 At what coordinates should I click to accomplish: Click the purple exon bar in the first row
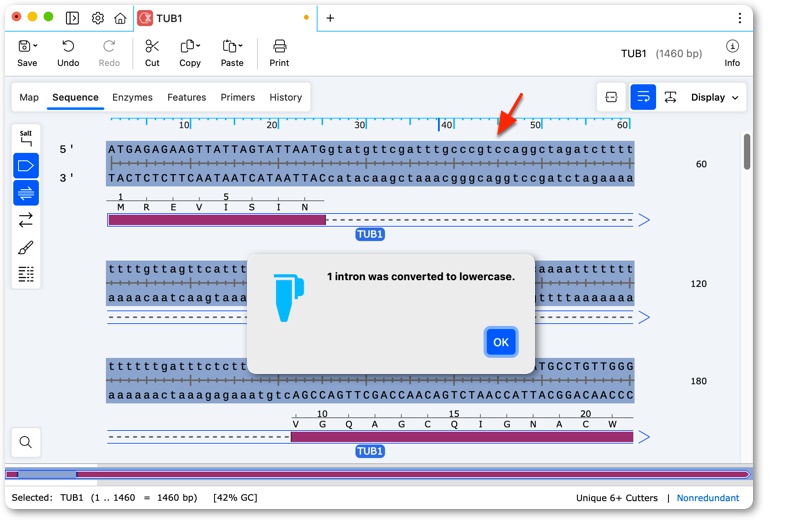point(217,220)
